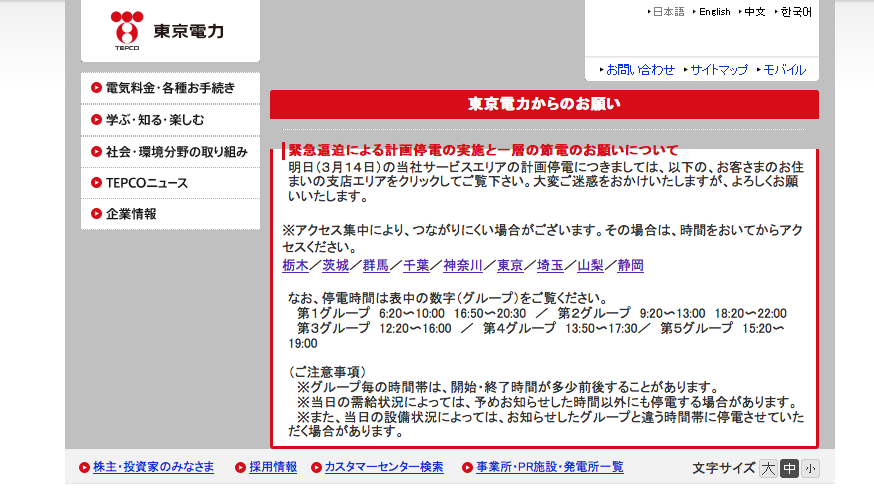Open 社会・環境分野の取り組み menu item
The width and height of the screenshot is (874, 500).
pyautogui.click(x=176, y=151)
